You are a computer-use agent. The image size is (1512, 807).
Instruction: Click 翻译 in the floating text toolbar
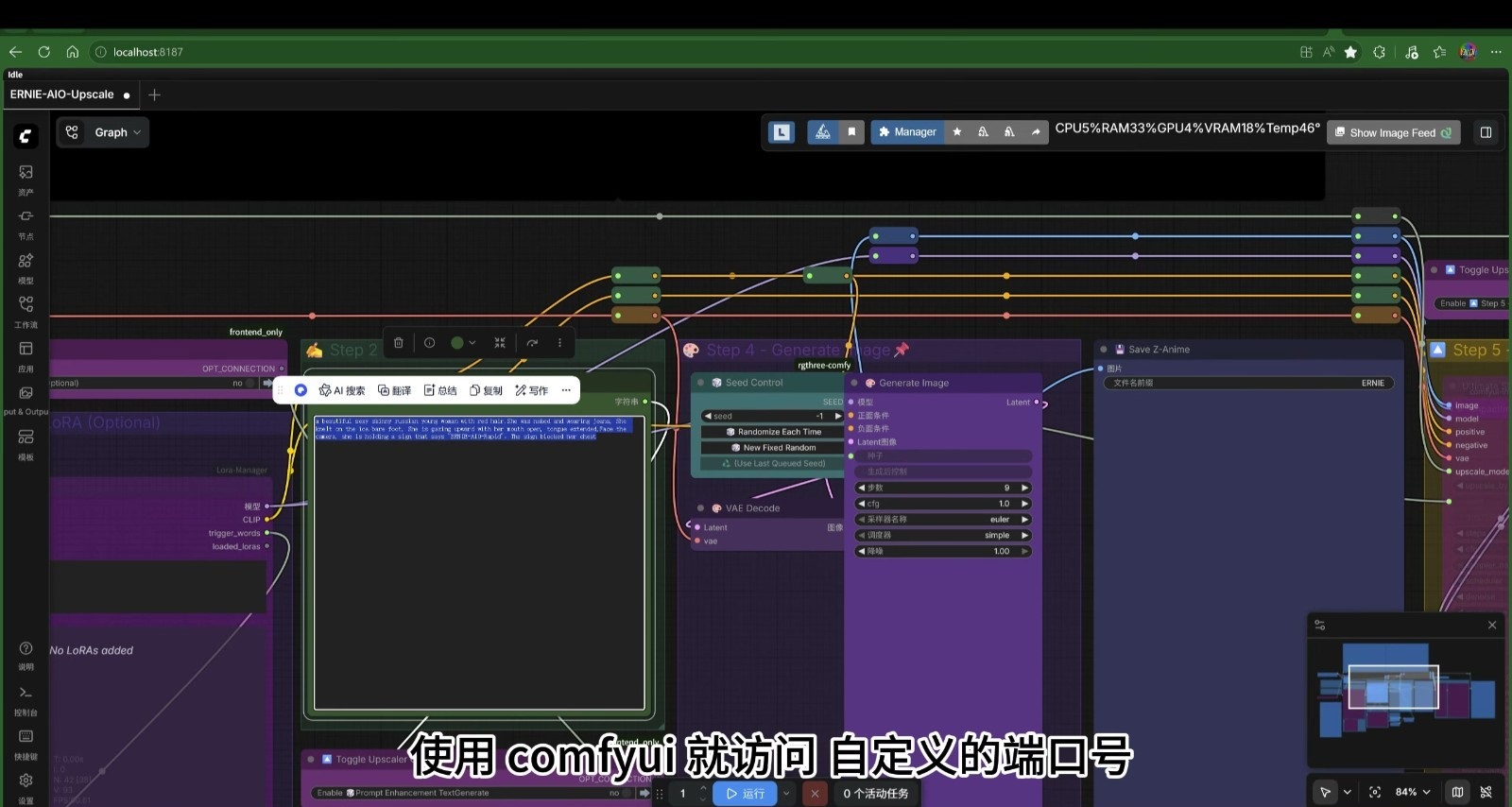coord(394,390)
